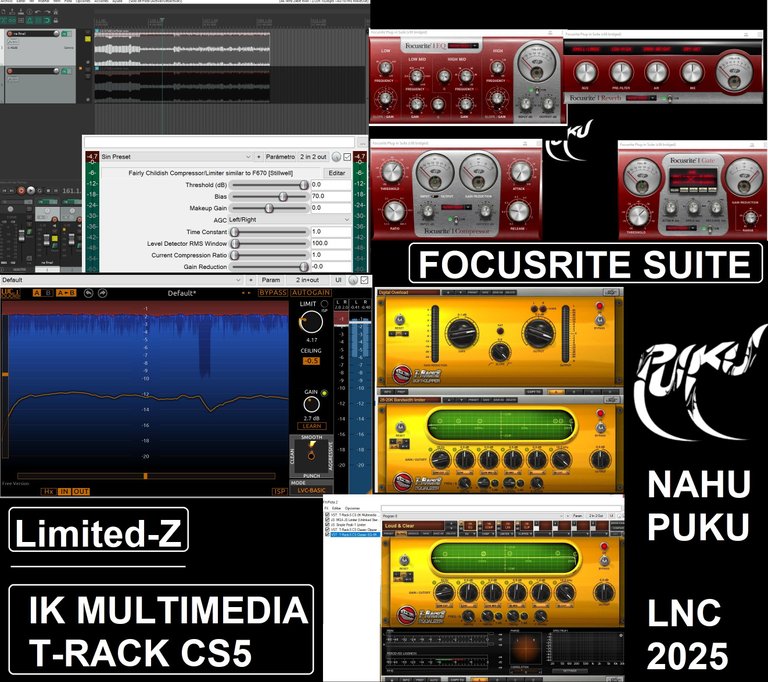Click the REAPER transport record button
The height and width of the screenshot is (682, 768).
[x=21, y=191]
